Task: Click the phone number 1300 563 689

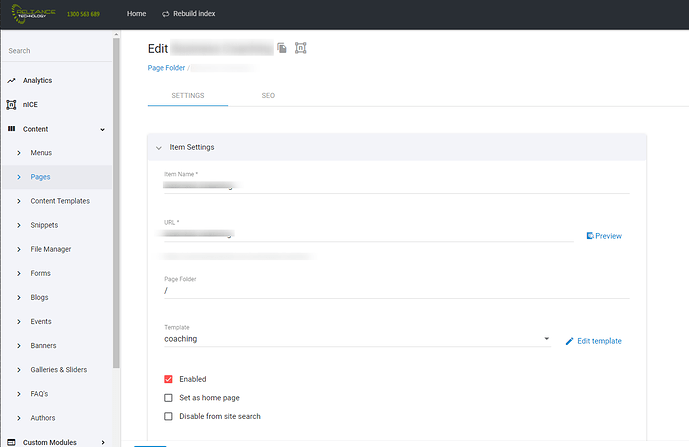Action: click(83, 14)
